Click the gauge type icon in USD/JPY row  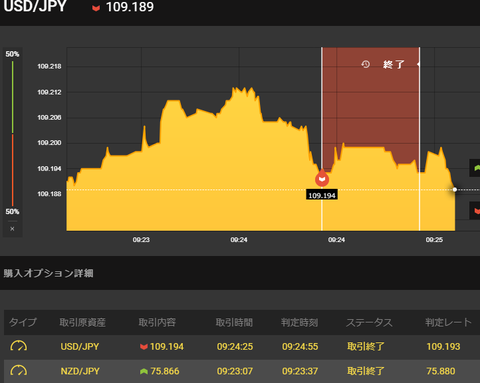coord(19,346)
